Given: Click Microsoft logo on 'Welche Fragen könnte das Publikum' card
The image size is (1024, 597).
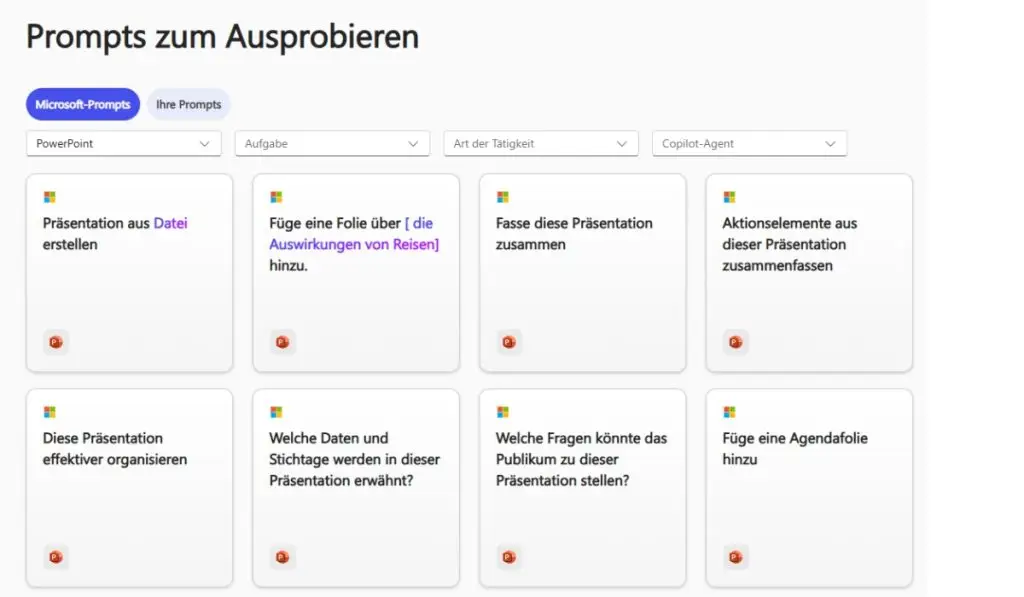Looking at the screenshot, I should pos(503,412).
